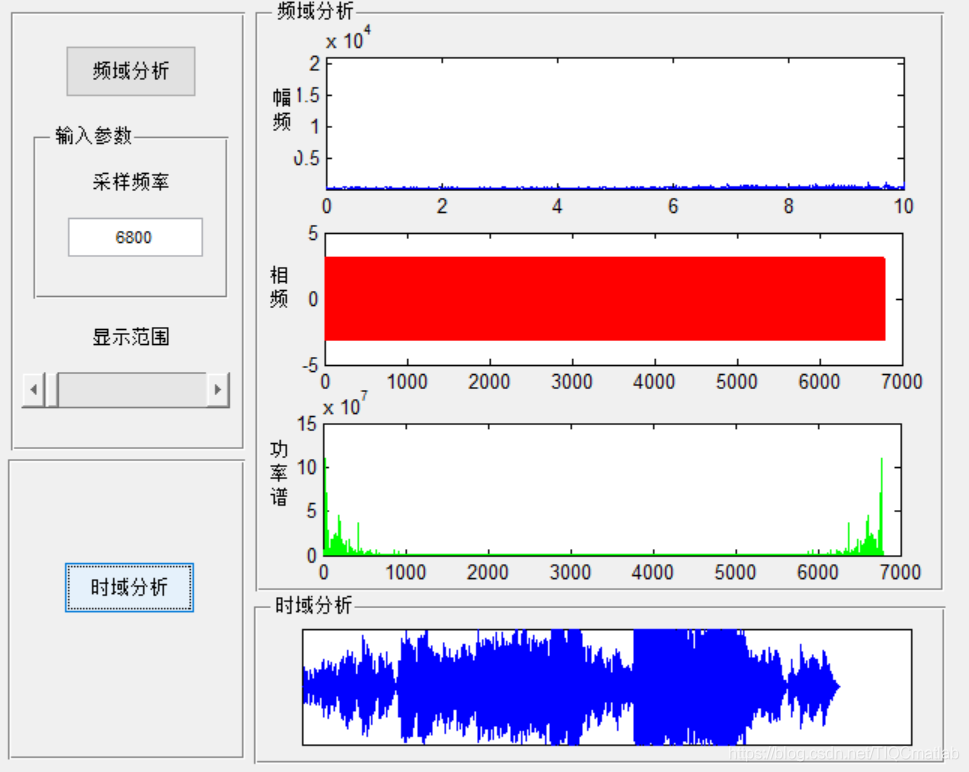The height and width of the screenshot is (772, 969).
Task: Click the green power spectrum (功率谱) plot
Action: 612,490
